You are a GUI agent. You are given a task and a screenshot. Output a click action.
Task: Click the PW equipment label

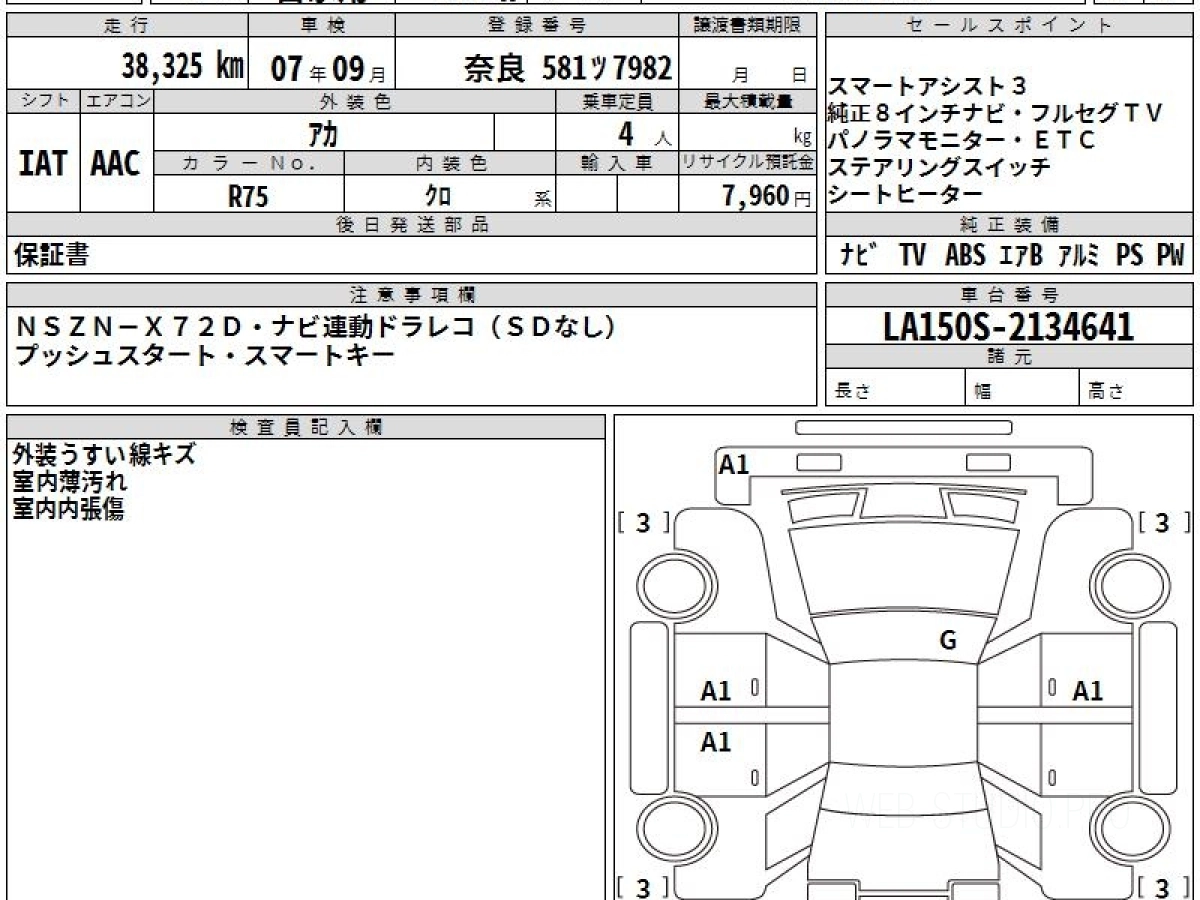(x=1170, y=256)
